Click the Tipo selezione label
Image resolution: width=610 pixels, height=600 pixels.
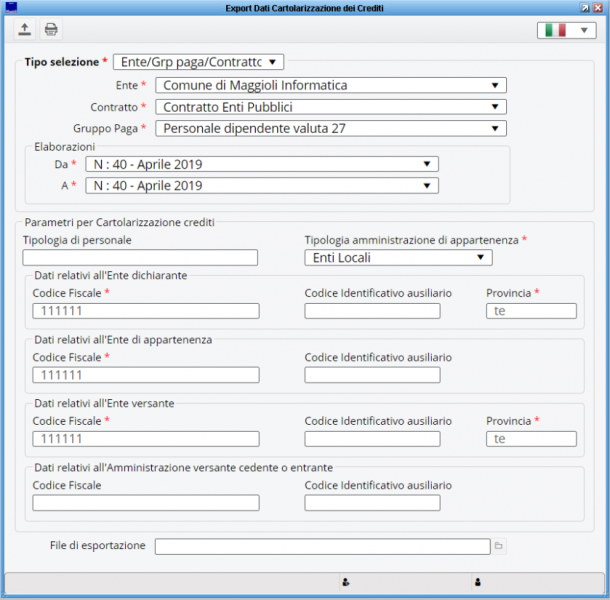point(62,62)
